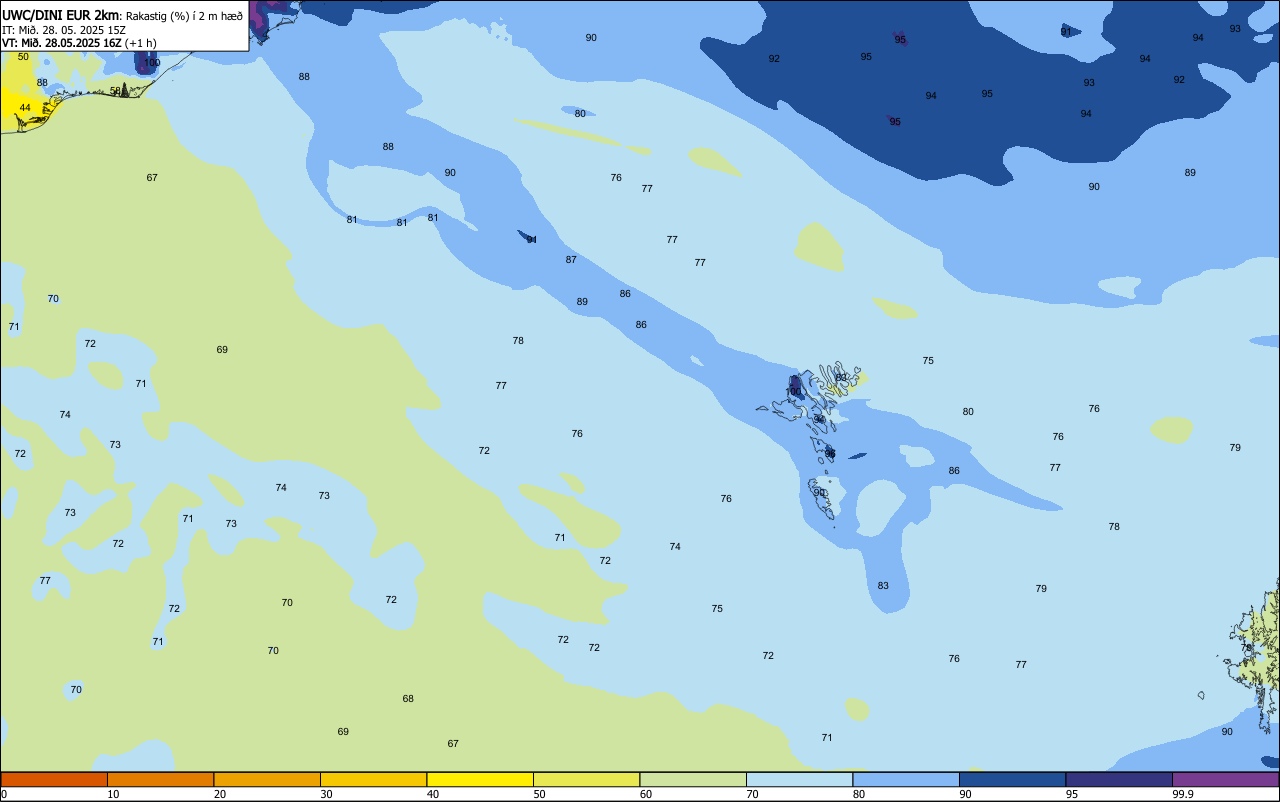
Task: Click the 30–40 golden legend swatch
Action: coord(373,779)
